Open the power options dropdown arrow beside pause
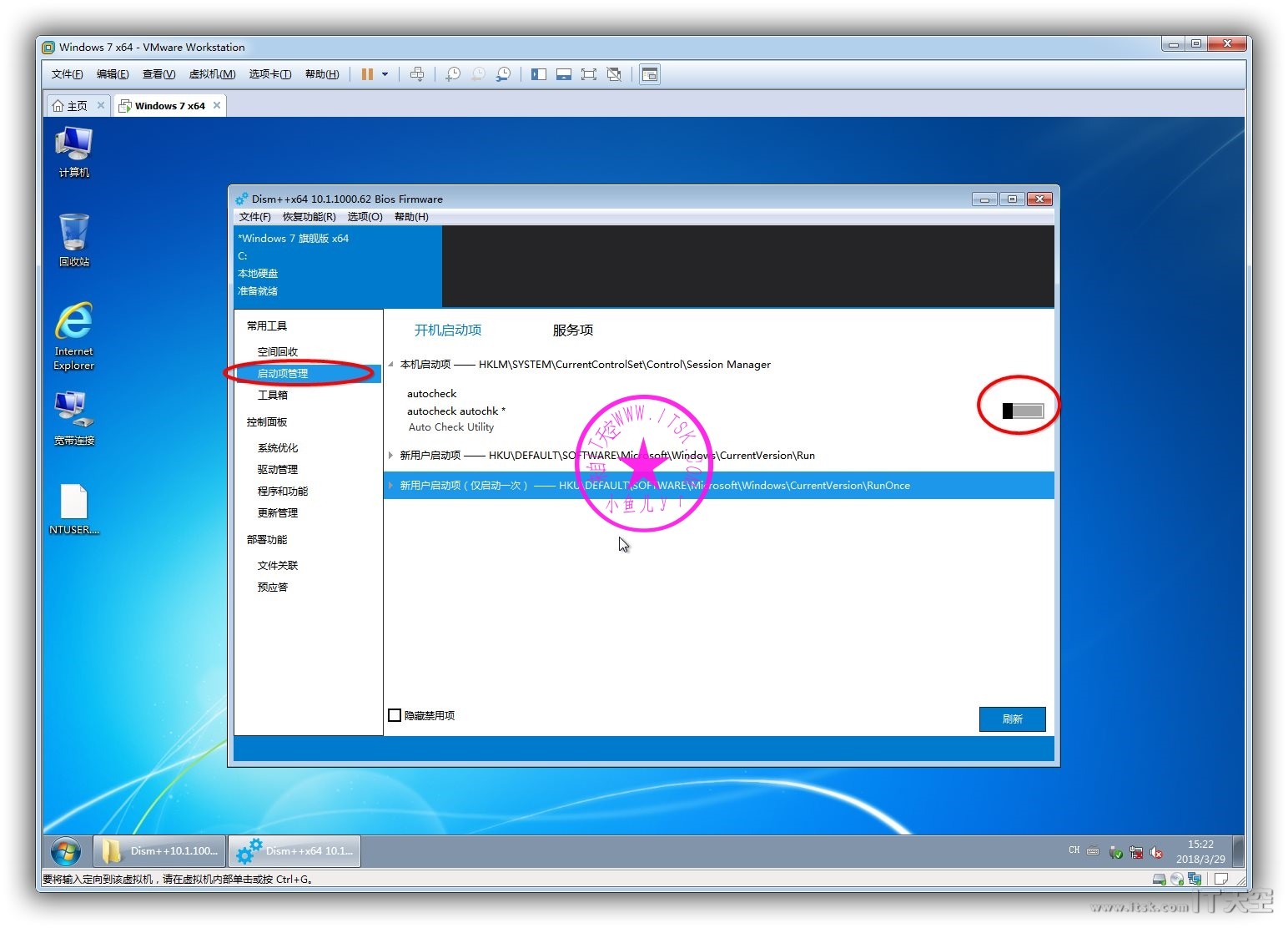The width and height of the screenshot is (1288, 928). pos(385,74)
